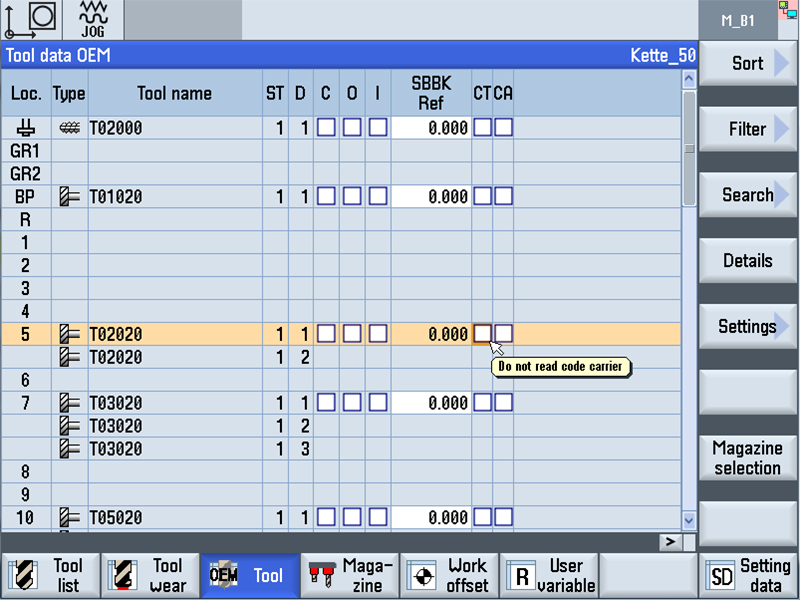The image size is (800, 600).
Task: Click tool icon for T03020 at location 7
Action: (x=69, y=403)
